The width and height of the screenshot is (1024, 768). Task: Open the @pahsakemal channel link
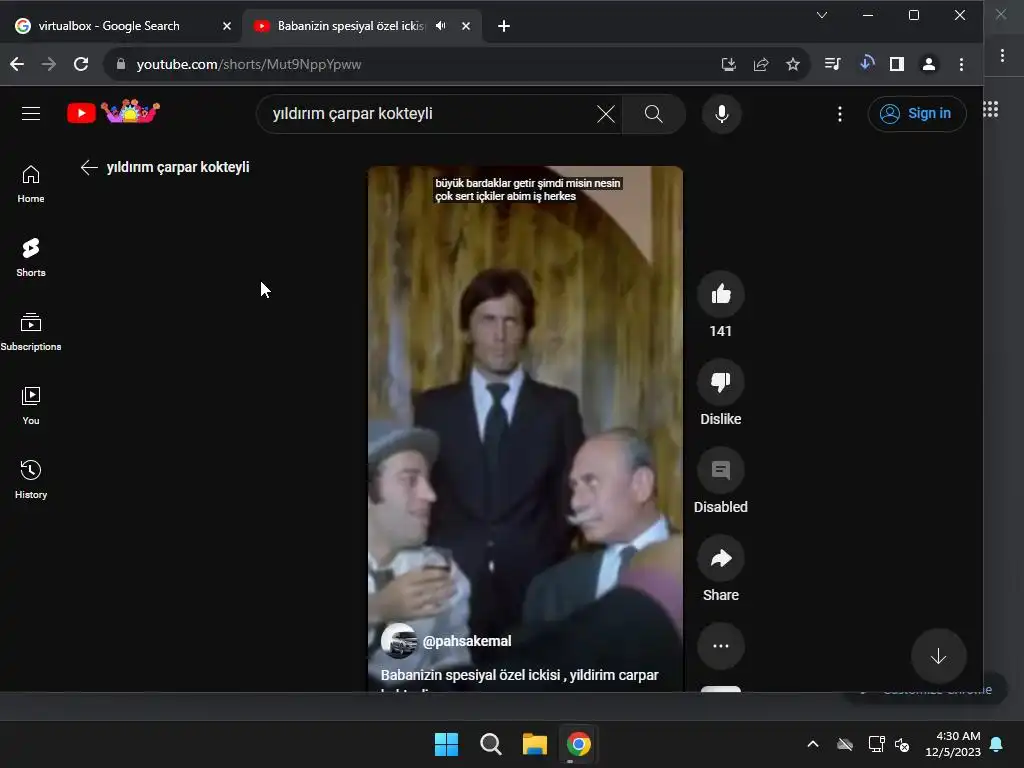(x=467, y=641)
